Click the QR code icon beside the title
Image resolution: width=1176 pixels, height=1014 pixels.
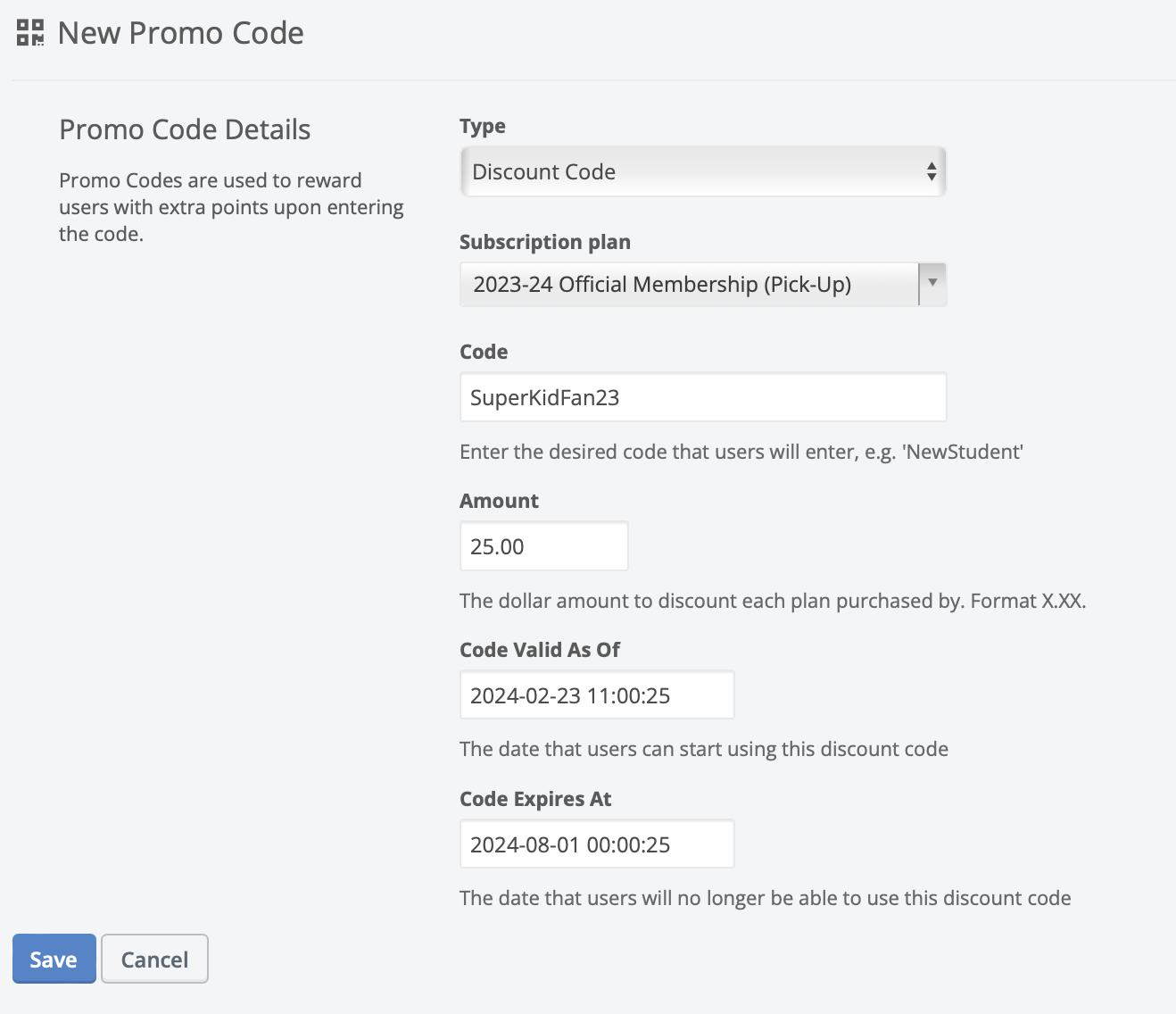(x=30, y=33)
